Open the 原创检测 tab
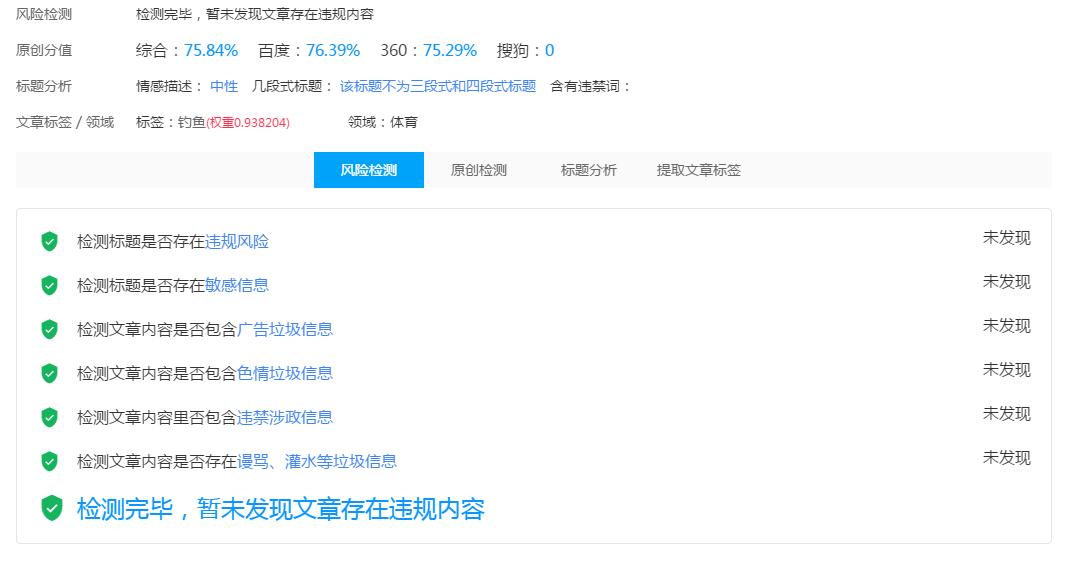The height and width of the screenshot is (564, 1065). pyautogui.click(x=479, y=170)
